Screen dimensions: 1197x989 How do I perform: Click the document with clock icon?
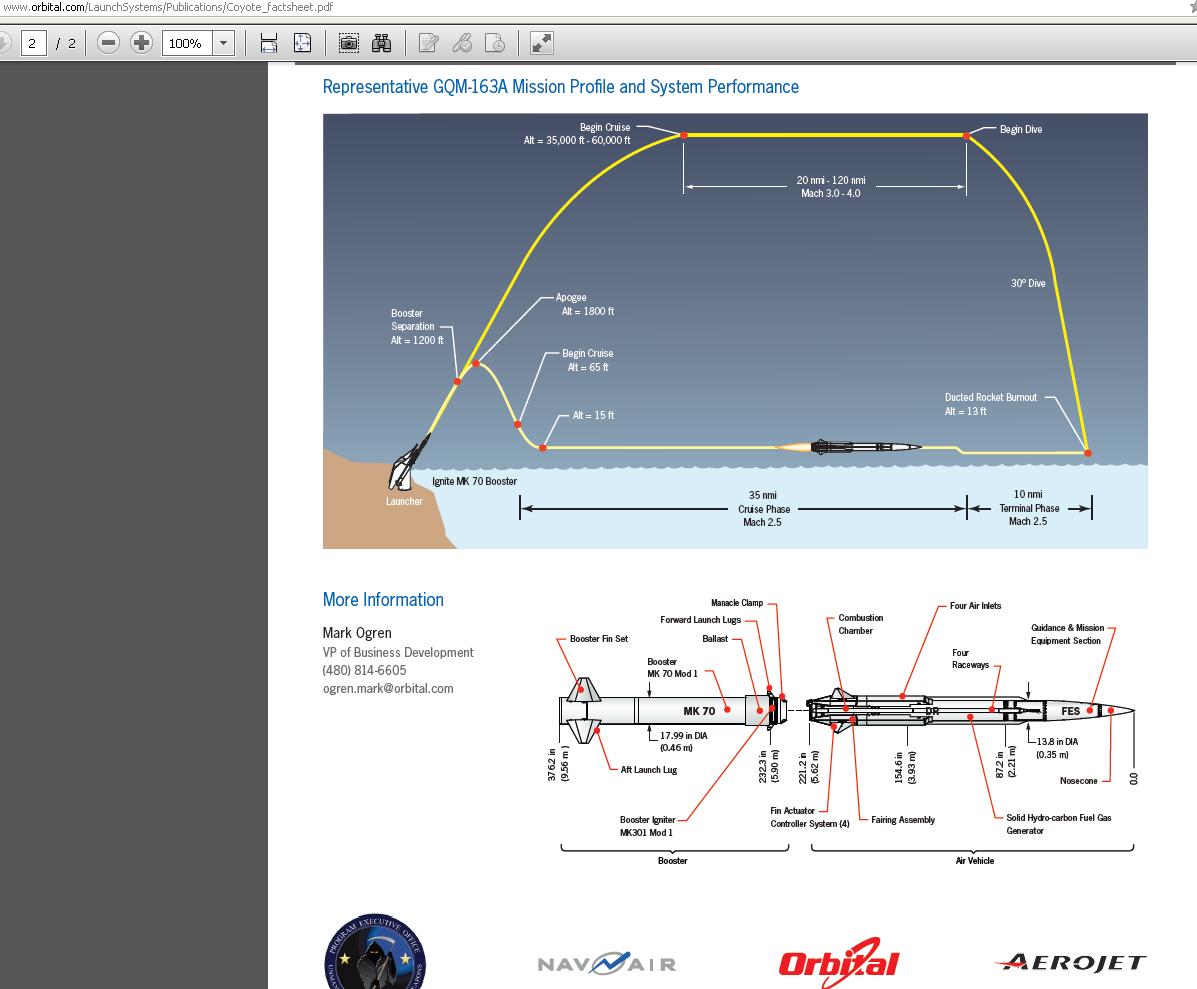[x=495, y=43]
